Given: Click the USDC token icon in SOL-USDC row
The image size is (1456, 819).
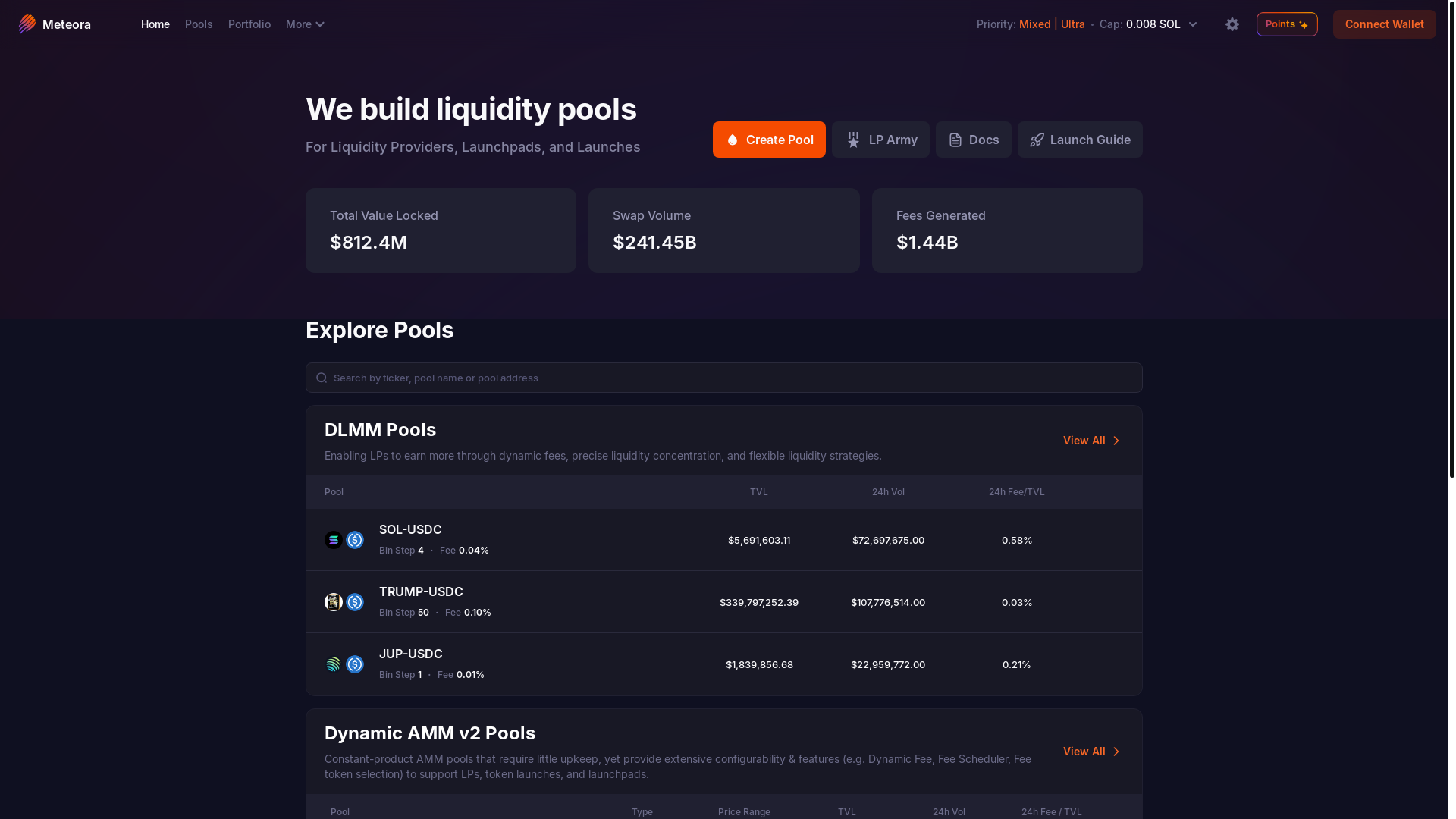Looking at the screenshot, I should [x=355, y=540].
